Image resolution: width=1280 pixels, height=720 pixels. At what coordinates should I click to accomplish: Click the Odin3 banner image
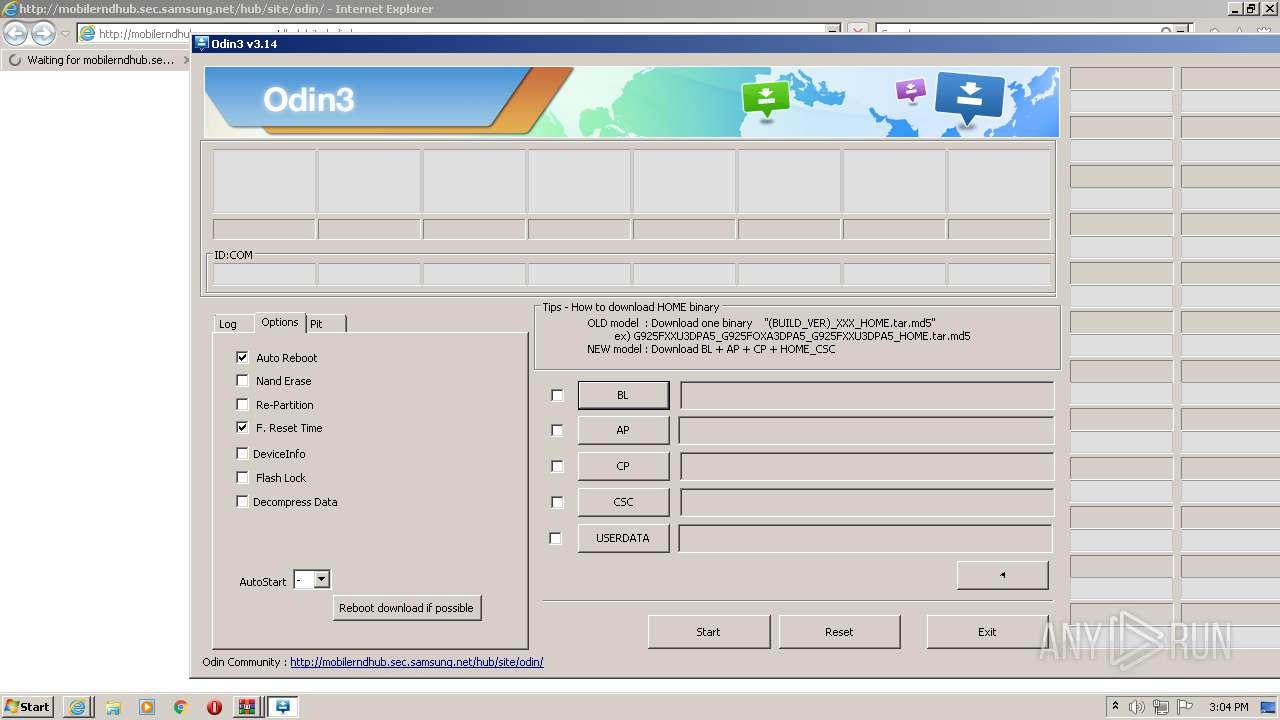point(631,102)
